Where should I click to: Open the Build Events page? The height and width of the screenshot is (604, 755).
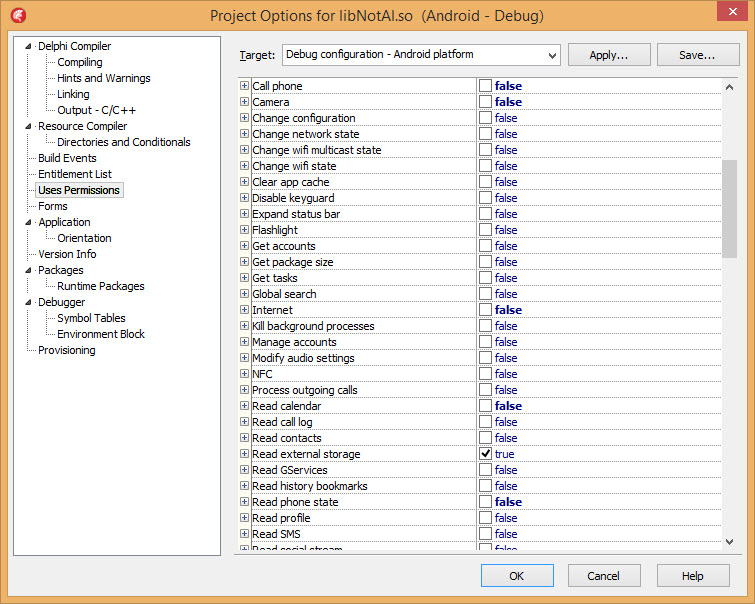point(67,158)
